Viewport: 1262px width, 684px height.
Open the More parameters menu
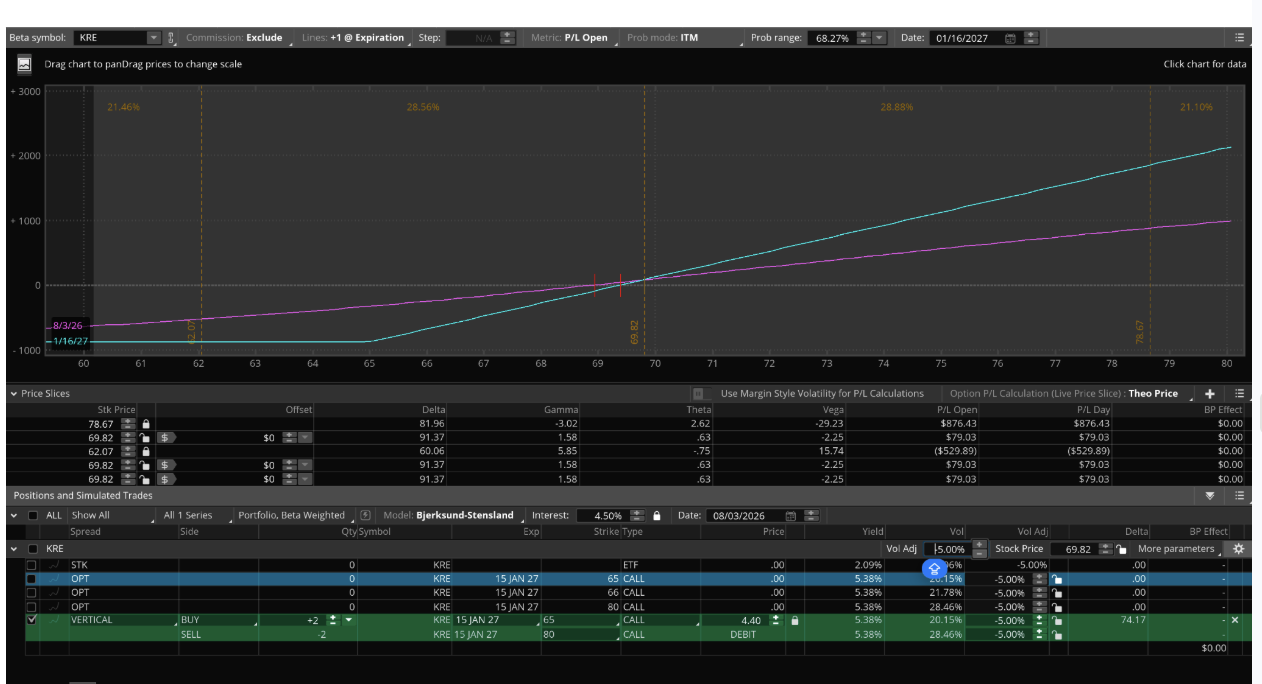pos(1180,549)
